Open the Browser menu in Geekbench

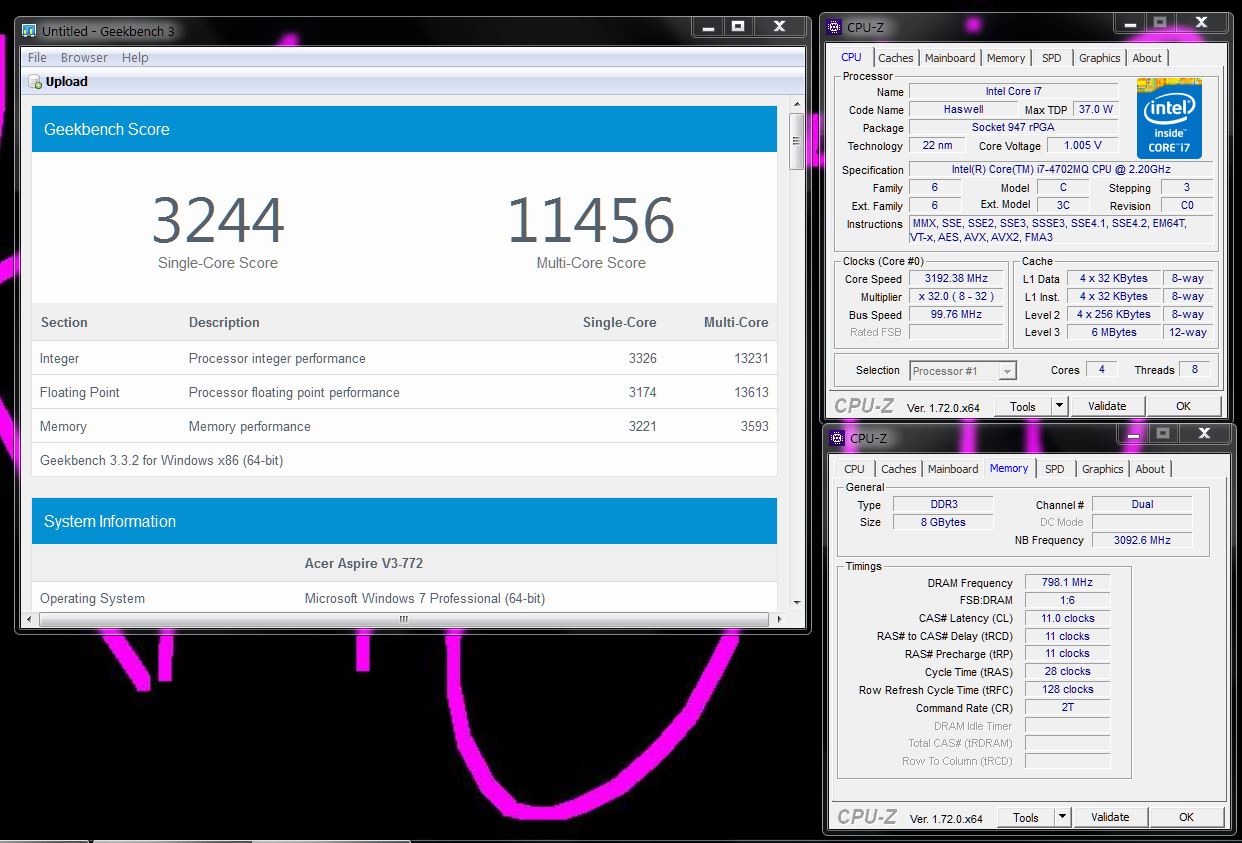pyautogui.click(x=84, y=58)
